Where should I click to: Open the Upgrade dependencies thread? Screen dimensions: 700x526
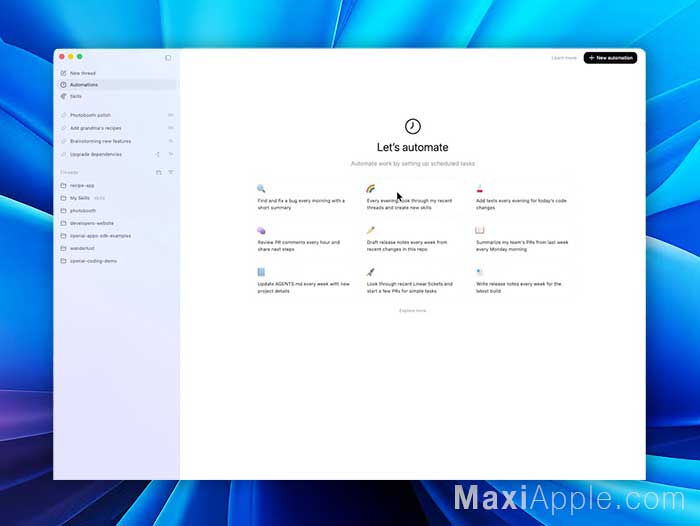click(x=117, y=154)
